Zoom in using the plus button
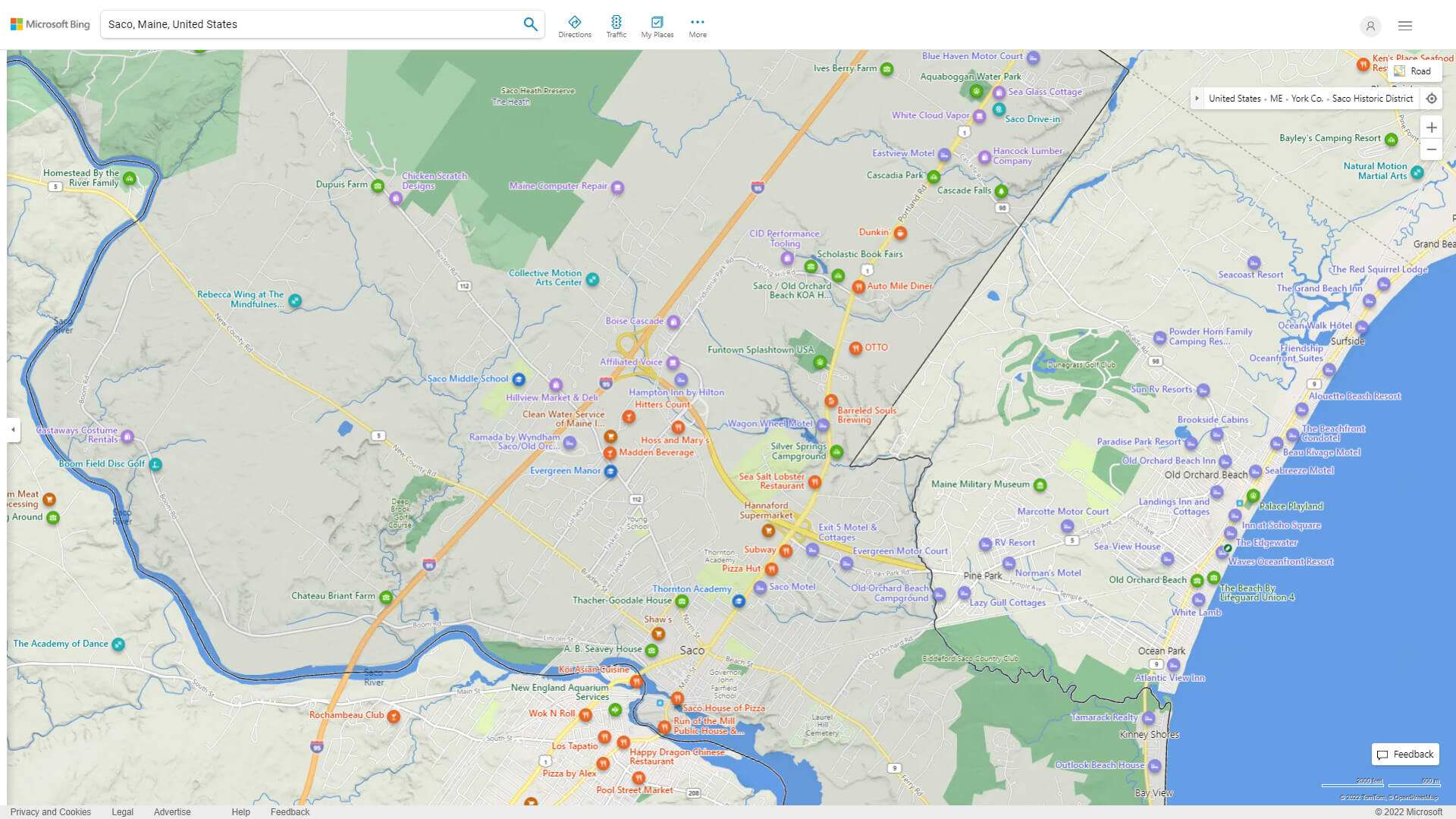 coord(1432,127)
